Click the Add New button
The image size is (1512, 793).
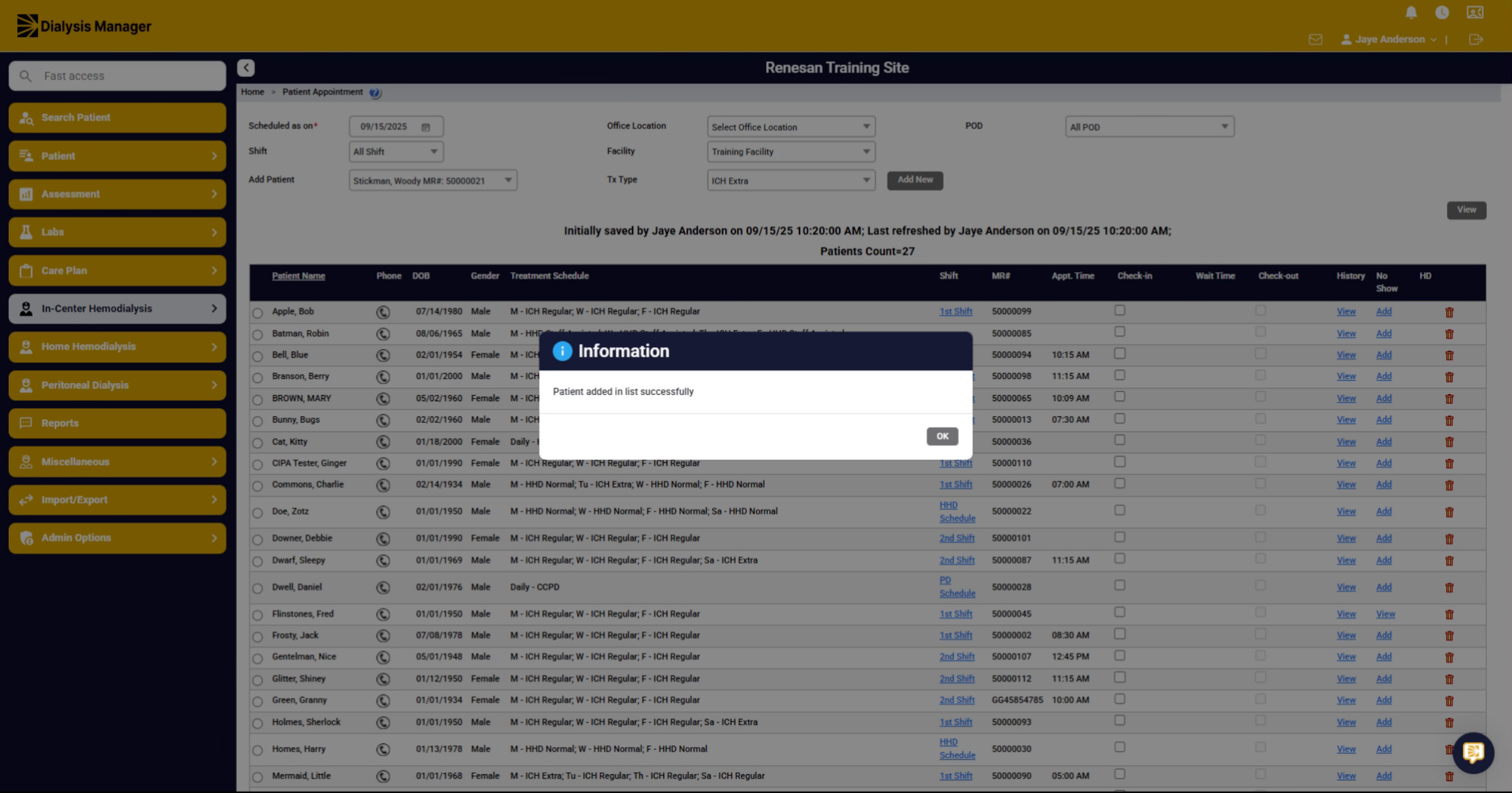coord(915,180)
